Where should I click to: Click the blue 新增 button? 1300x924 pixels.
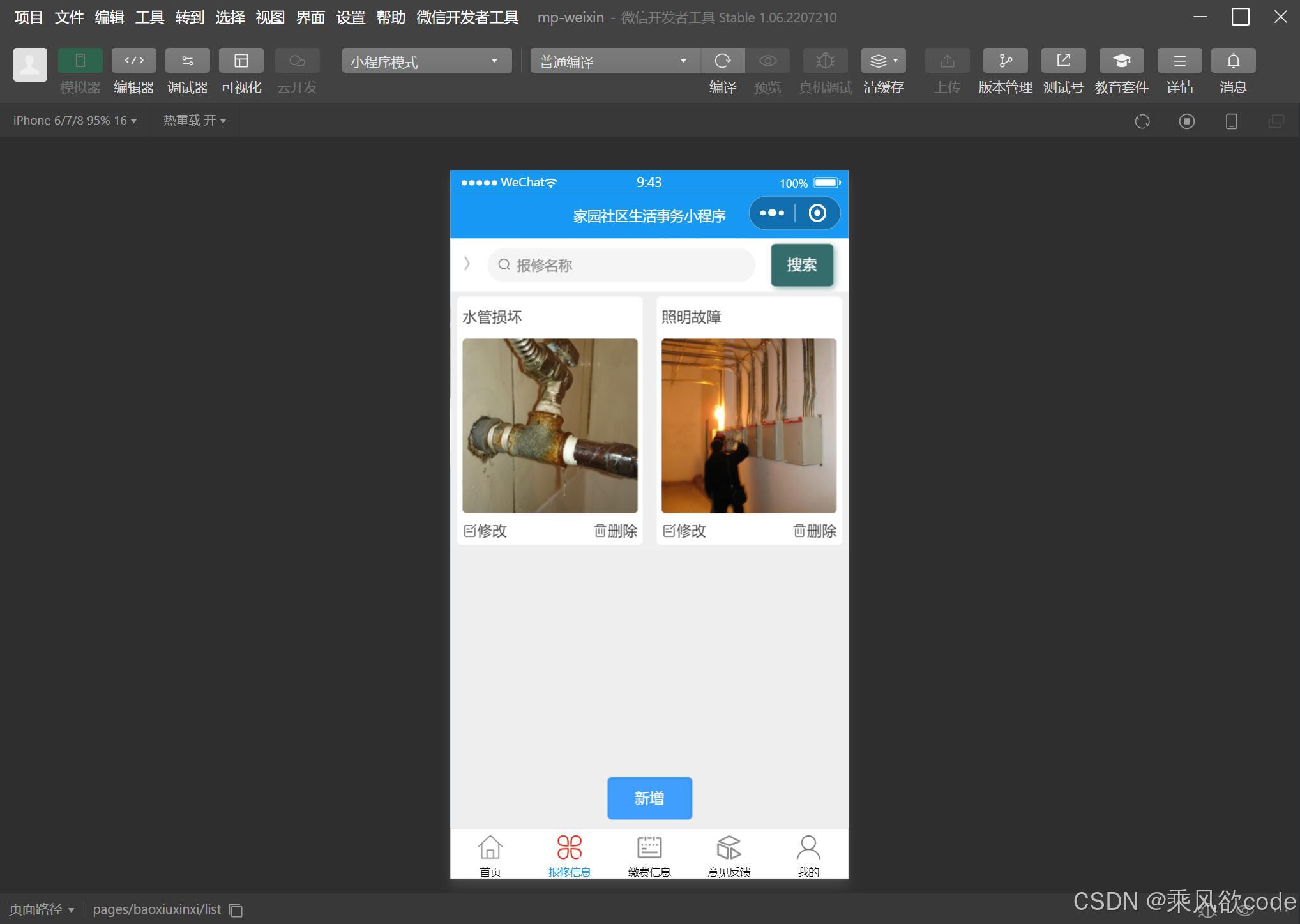pos(649,798)
